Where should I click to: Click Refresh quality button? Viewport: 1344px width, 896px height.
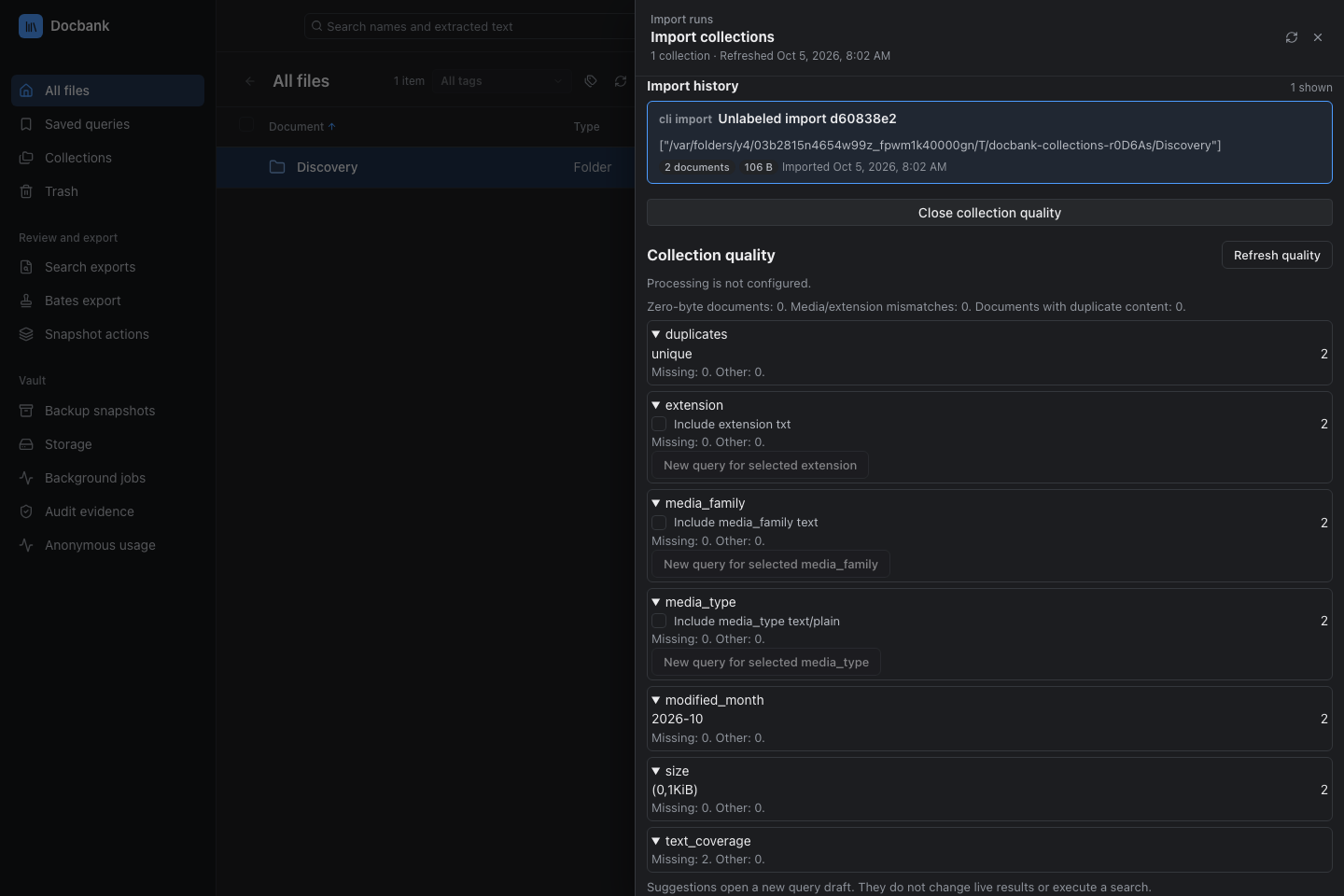[x=1277, y=255]
